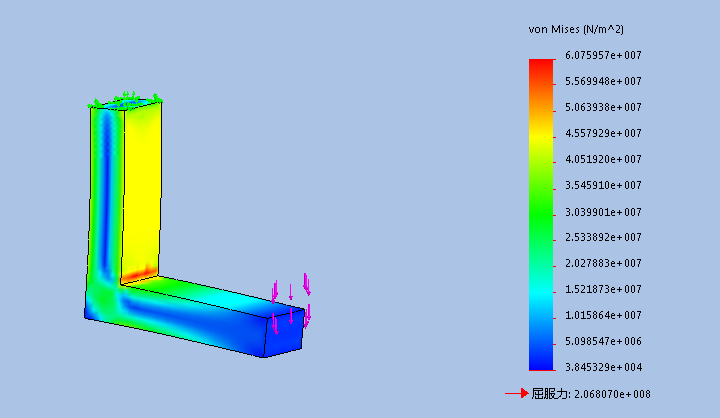Viewport: 720px width, 418px height.
Task: Select legend value 5.098547e+006
Action: 603,341
